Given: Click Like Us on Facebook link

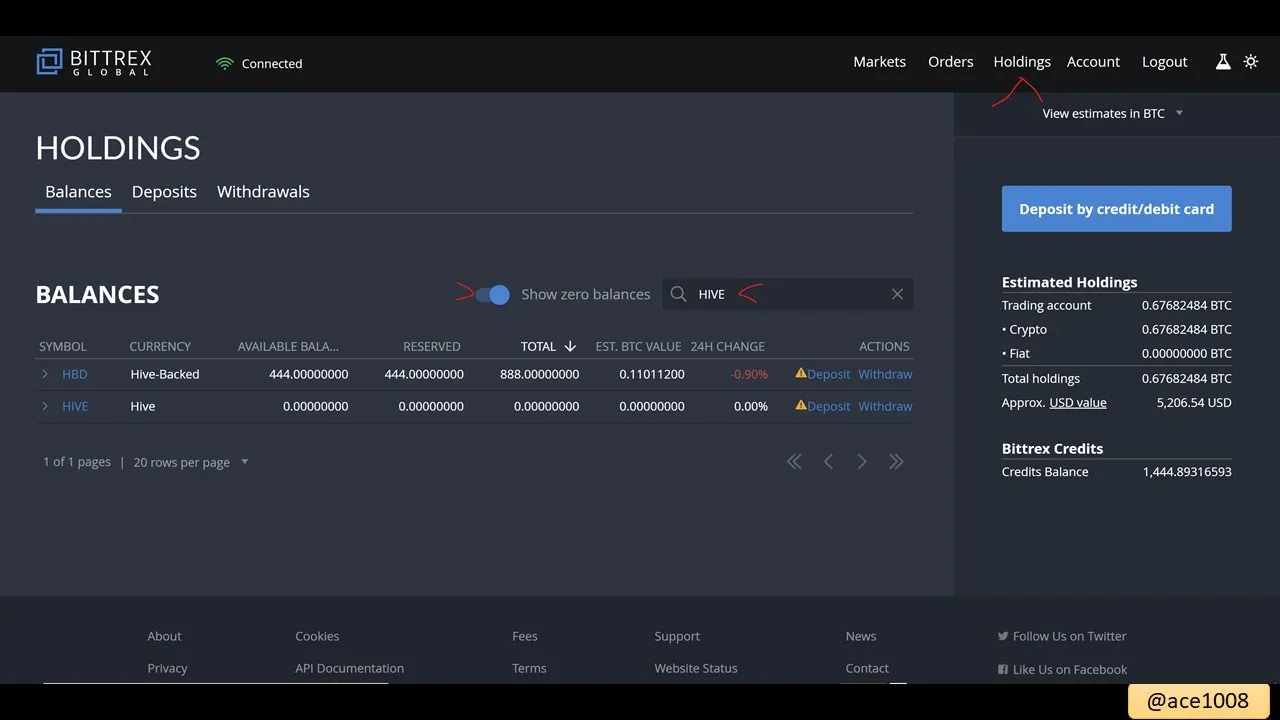Looking at the screenshot, I should (1070, 669).
